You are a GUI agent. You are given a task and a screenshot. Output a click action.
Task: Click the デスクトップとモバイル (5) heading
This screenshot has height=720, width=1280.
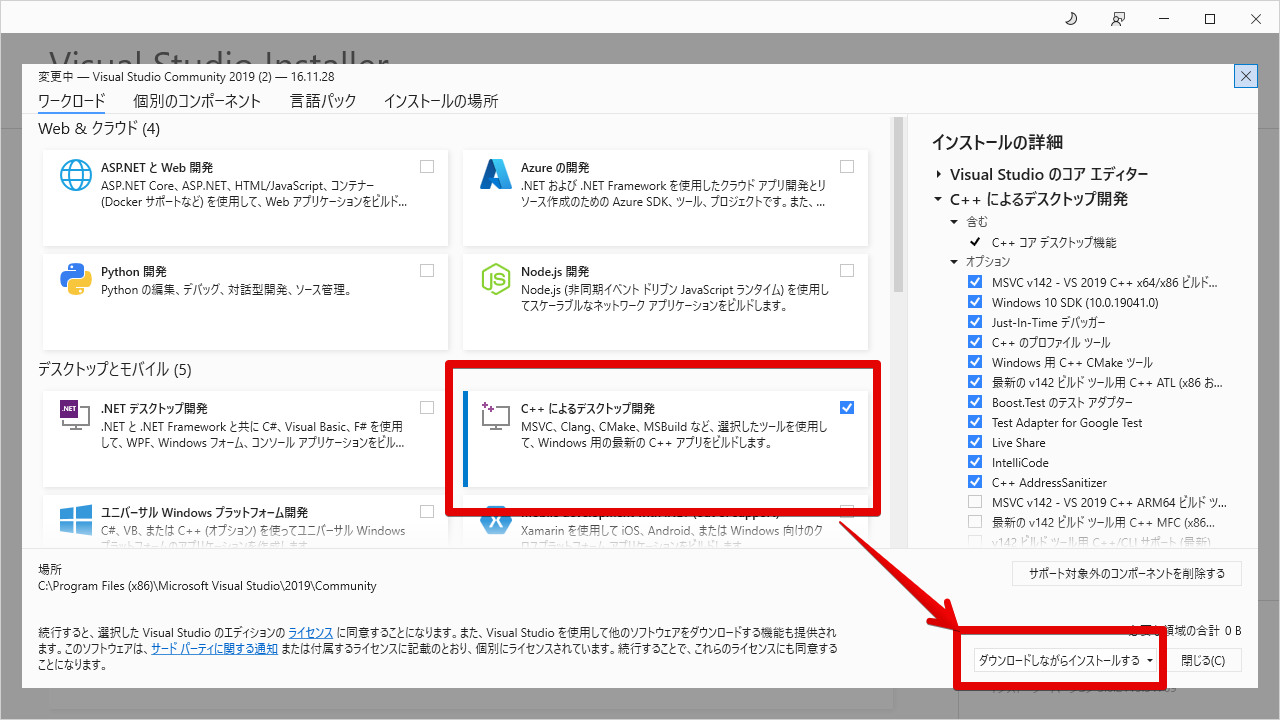point(114,370)
